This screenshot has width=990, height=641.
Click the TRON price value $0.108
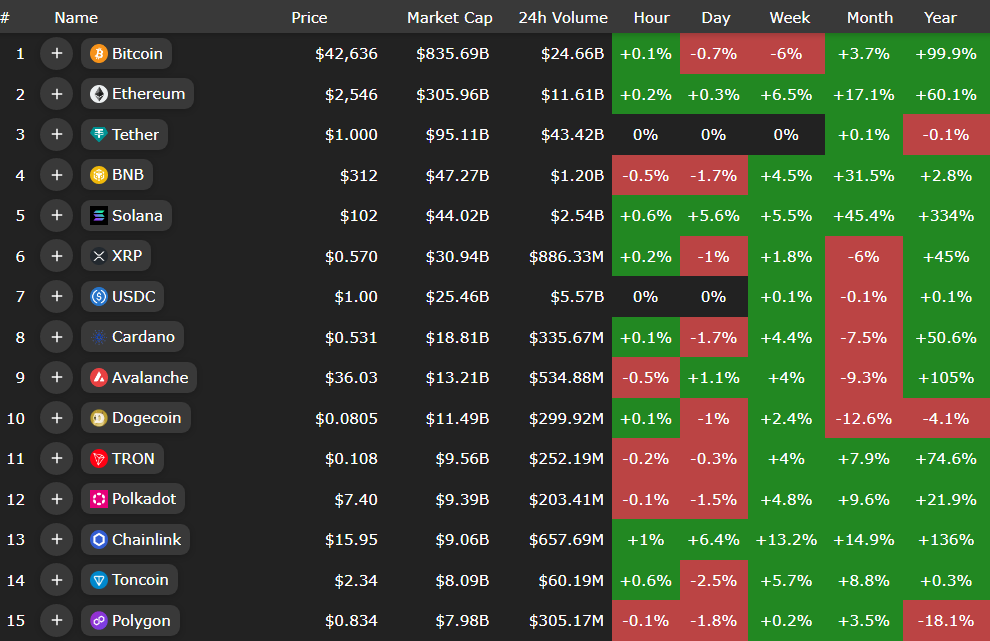[351, 459]
